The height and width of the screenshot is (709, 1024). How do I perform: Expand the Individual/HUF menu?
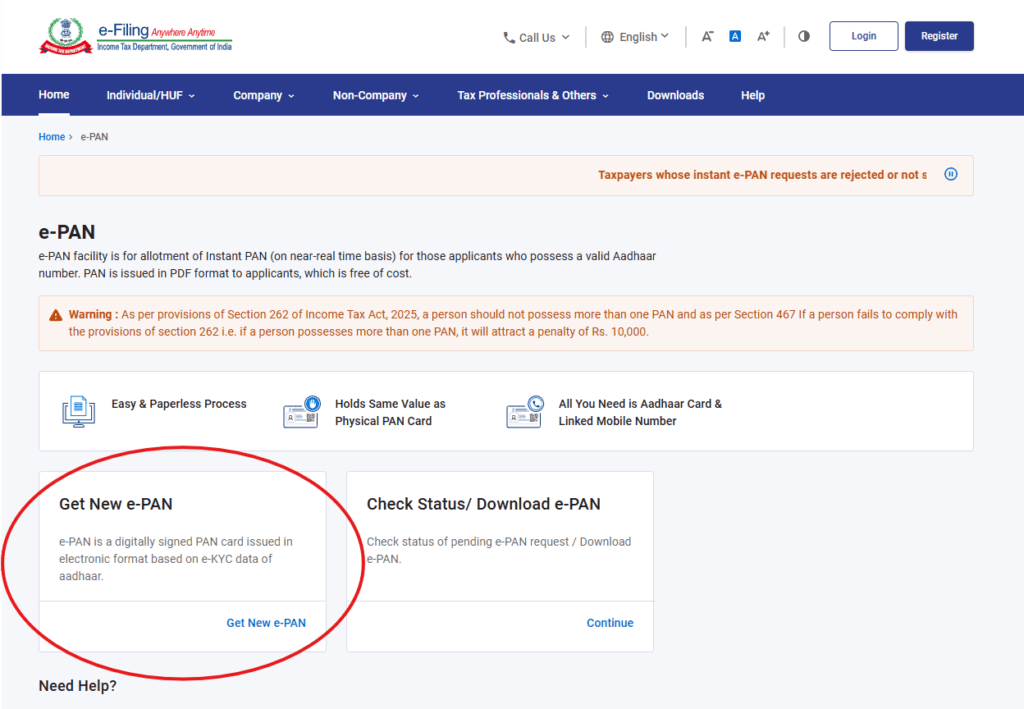coord(151,95)
